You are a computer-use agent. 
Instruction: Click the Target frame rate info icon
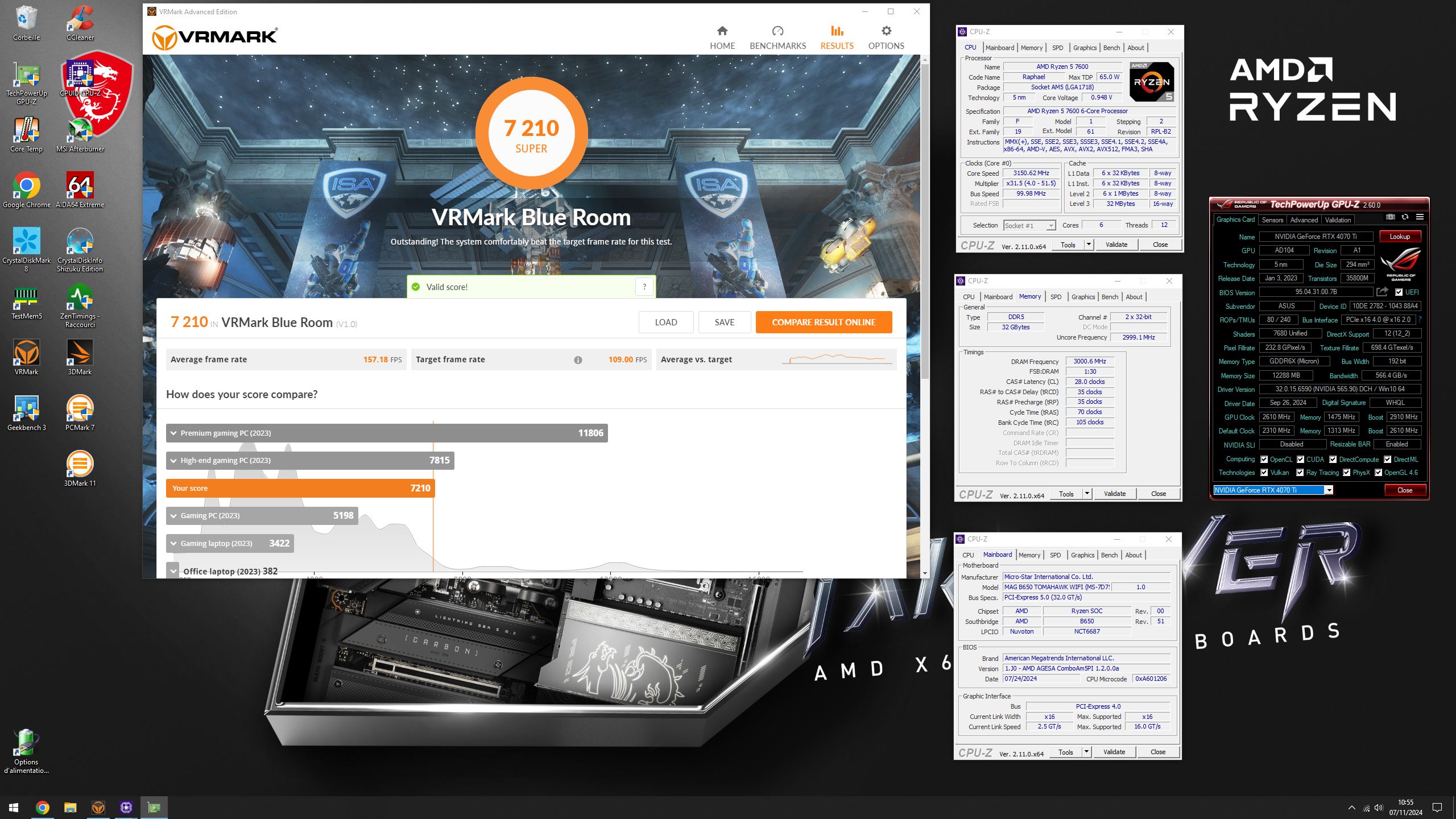pyautogui.click(x=578, y=359)
